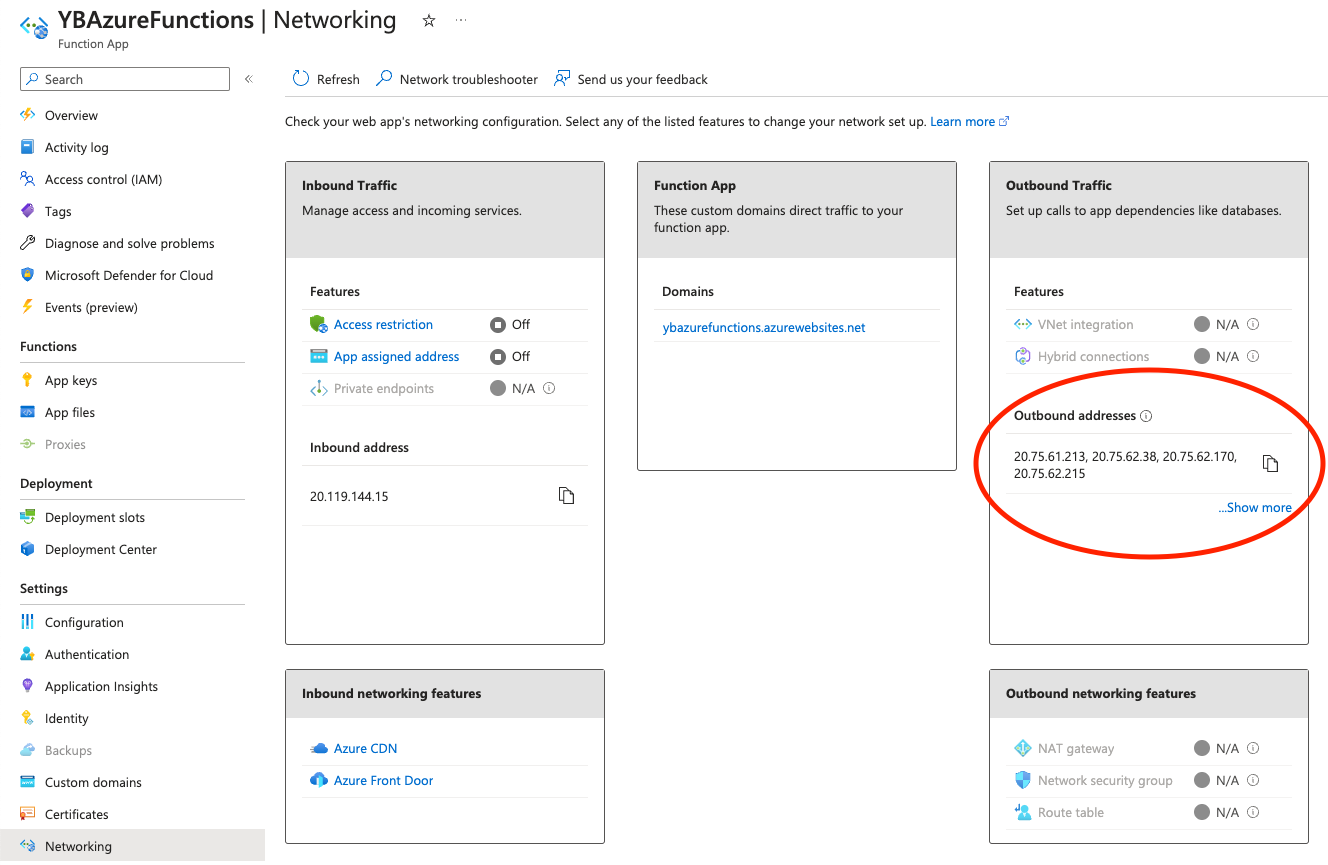Viewport: 1328px width, 865px height.
Task: Click the Learn more link
Action: [x=961, y=121]
